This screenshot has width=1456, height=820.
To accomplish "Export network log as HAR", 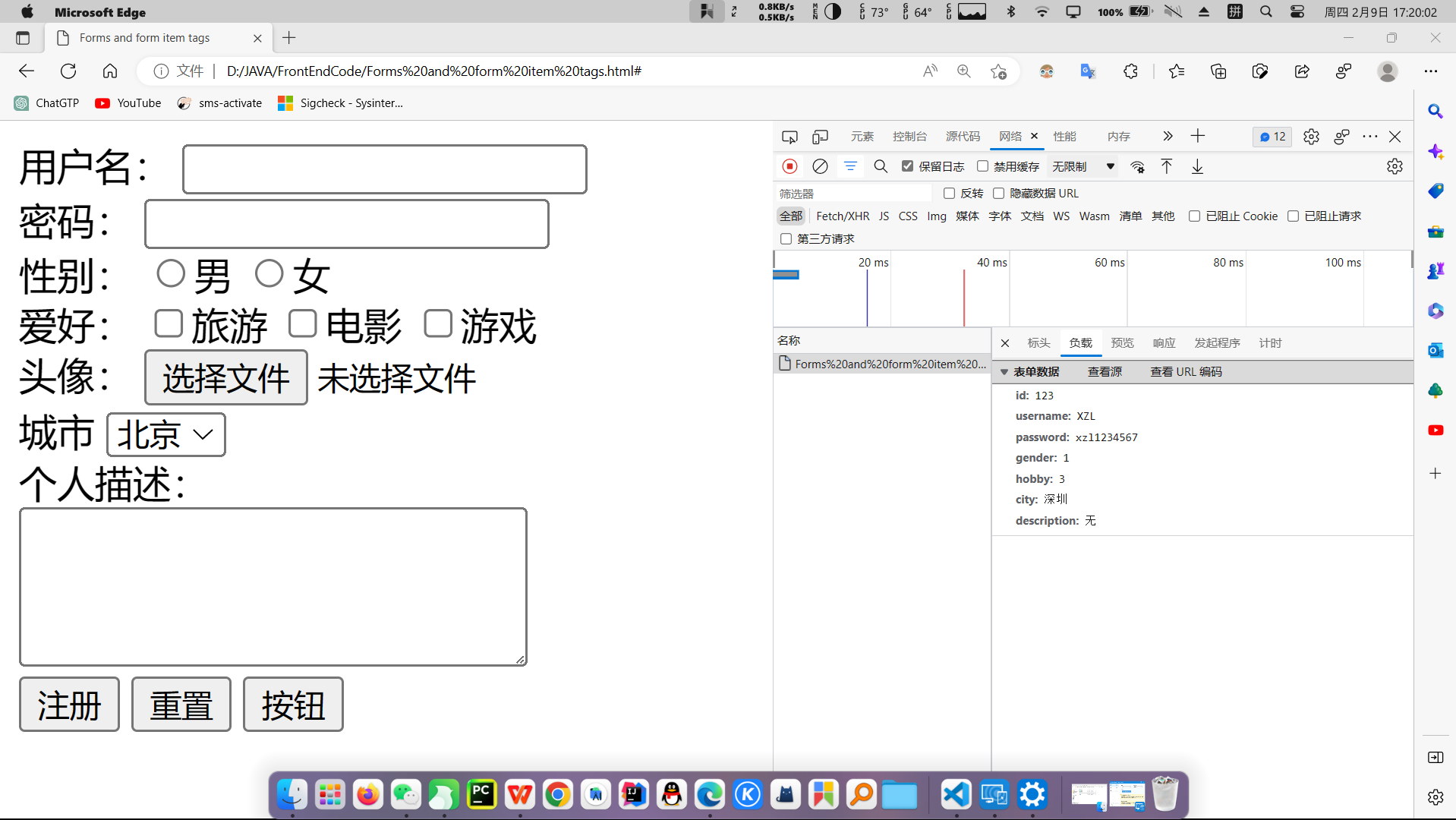I will [1197, 166].
